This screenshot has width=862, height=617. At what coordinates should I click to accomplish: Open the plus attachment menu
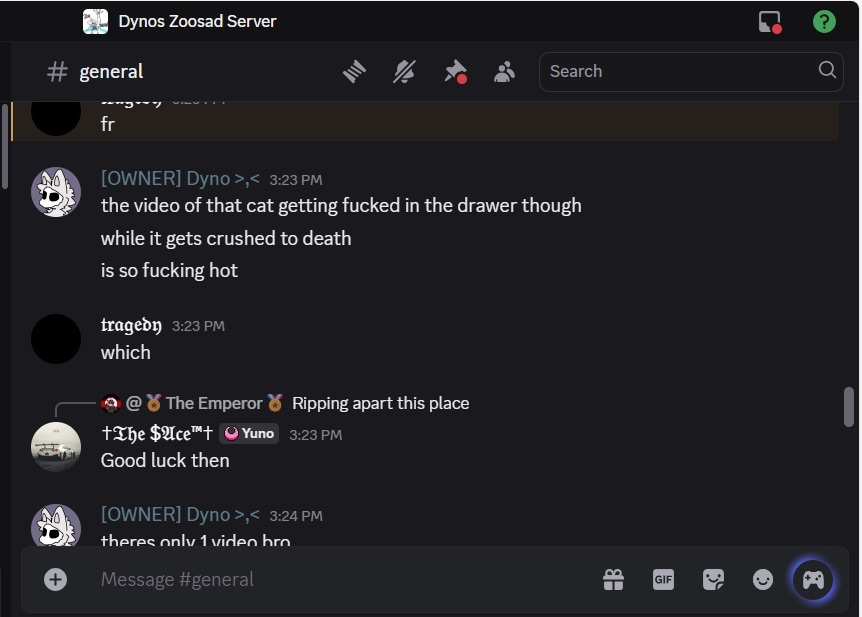[56, 579]
